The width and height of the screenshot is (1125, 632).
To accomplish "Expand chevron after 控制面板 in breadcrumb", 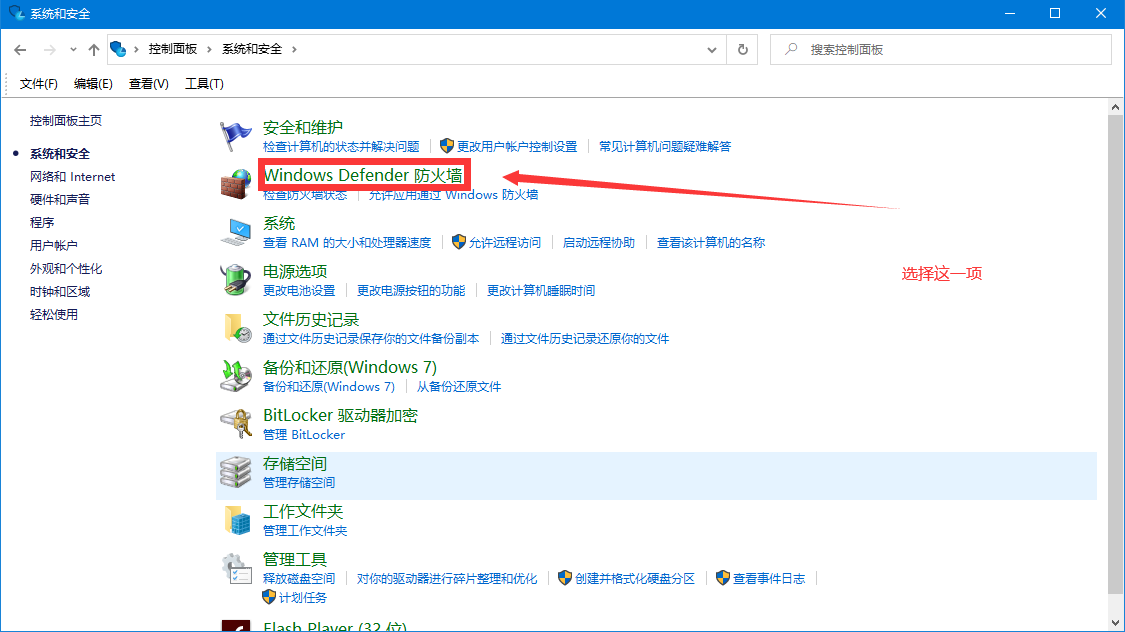I will click(x=209, y=49).
